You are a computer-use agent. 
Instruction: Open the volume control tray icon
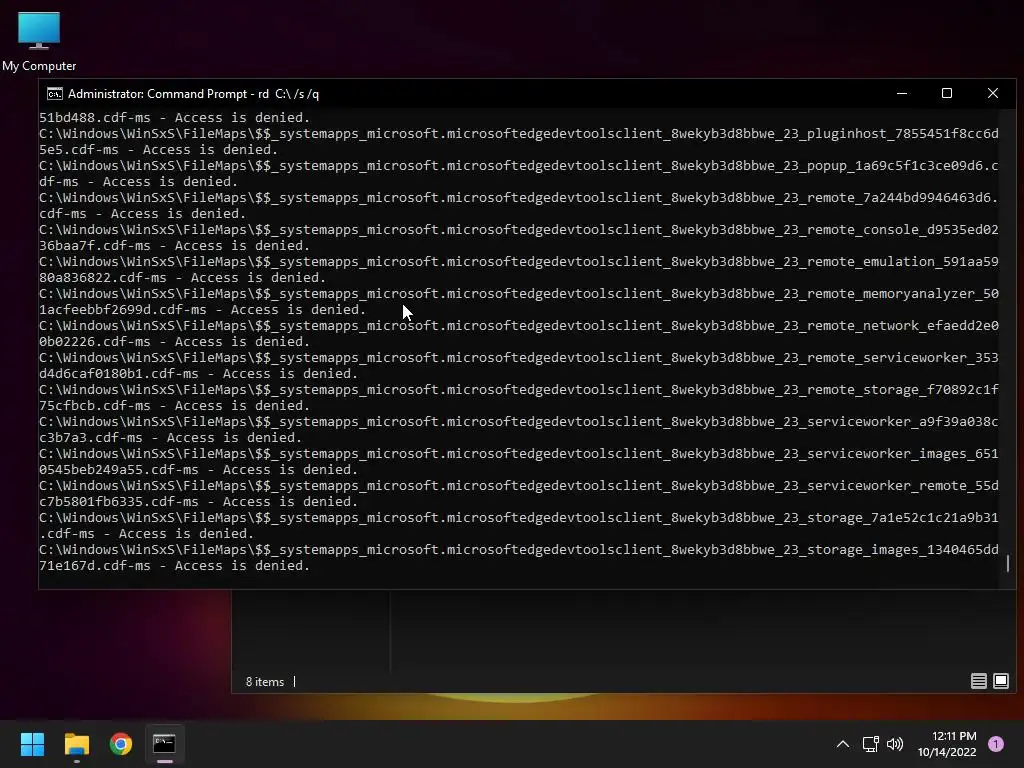[895, 744]
